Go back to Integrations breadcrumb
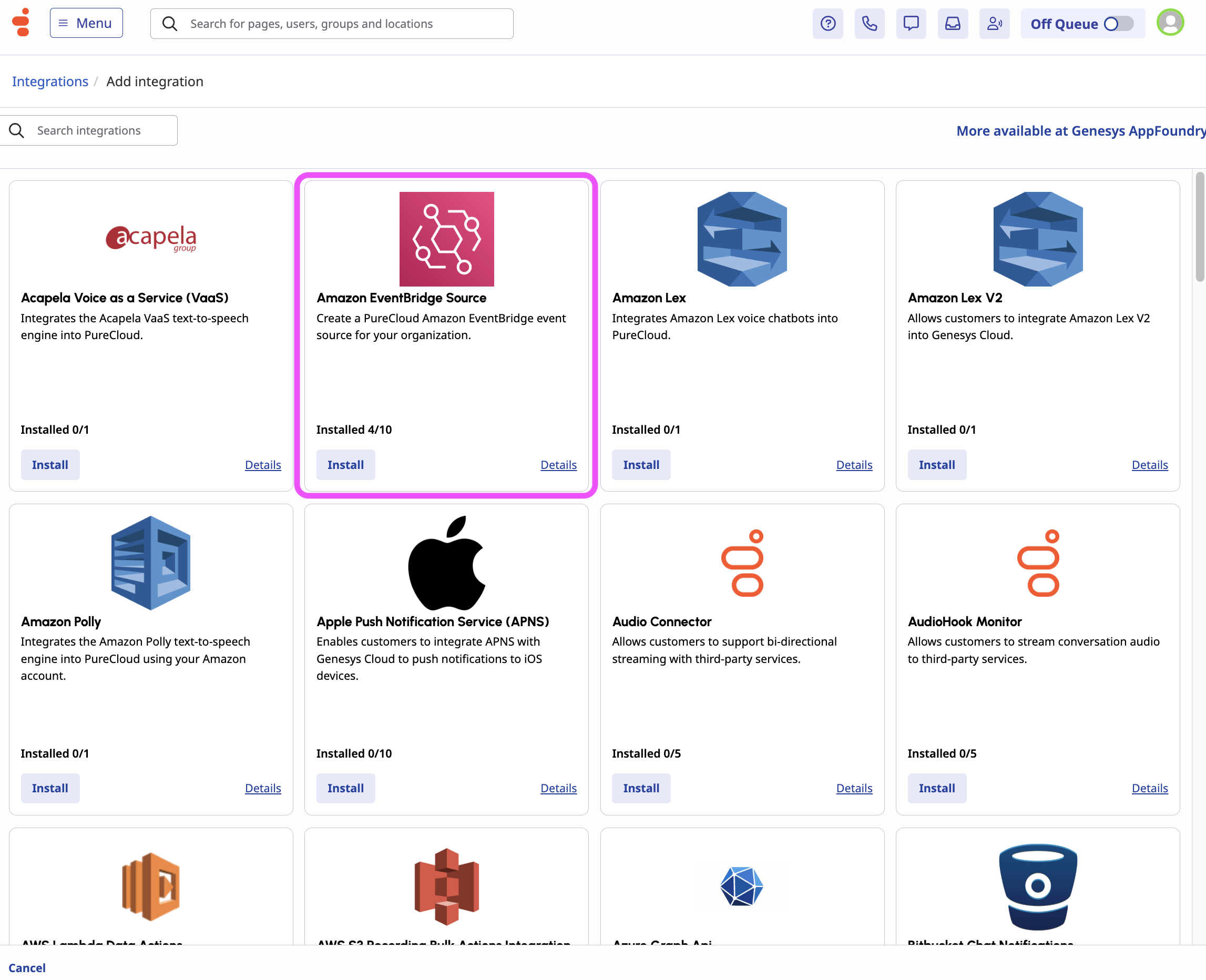The image size is (1206, 980). pos(50,81)
